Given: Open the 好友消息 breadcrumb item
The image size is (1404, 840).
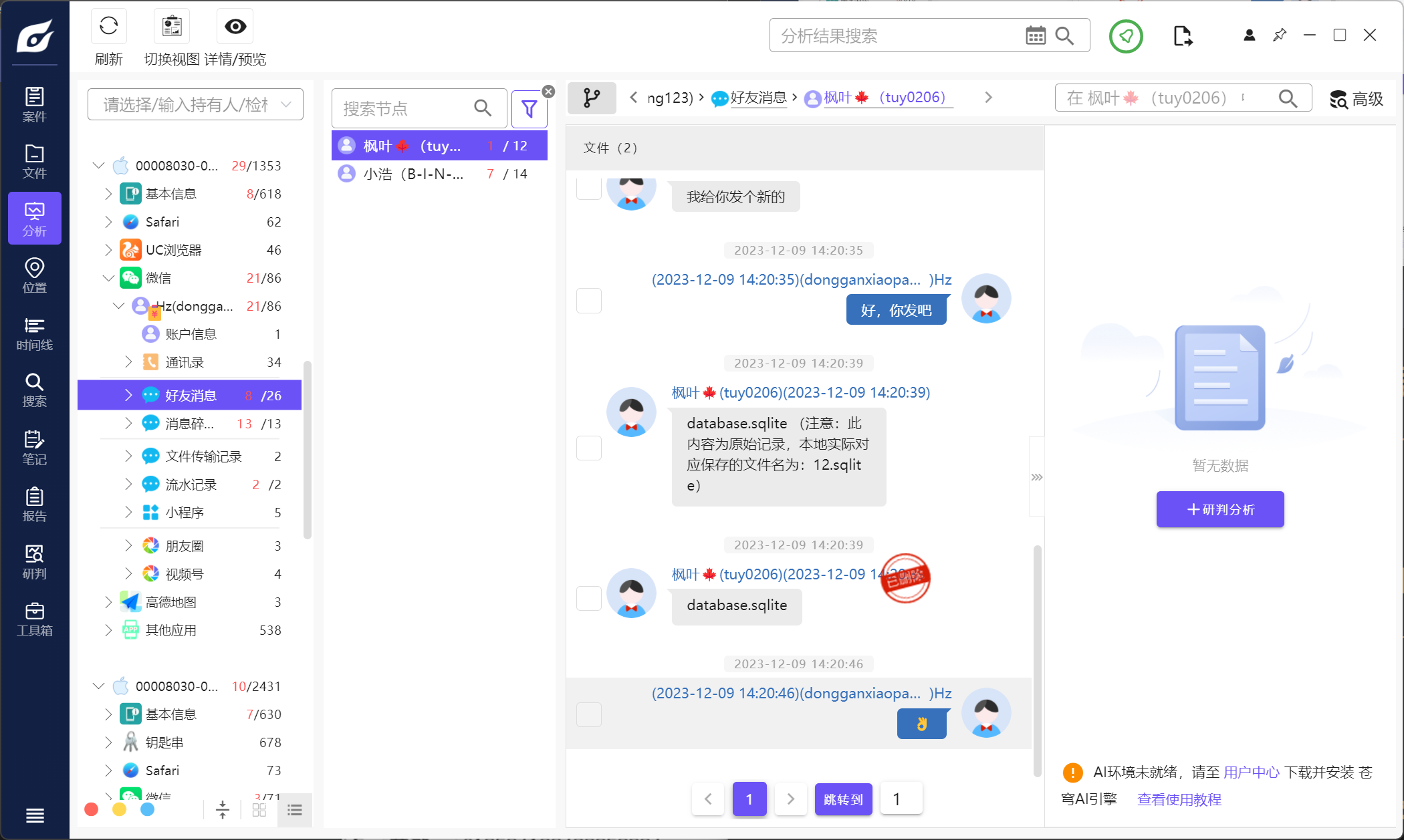Looking at the screenshot, I should 757,98.
